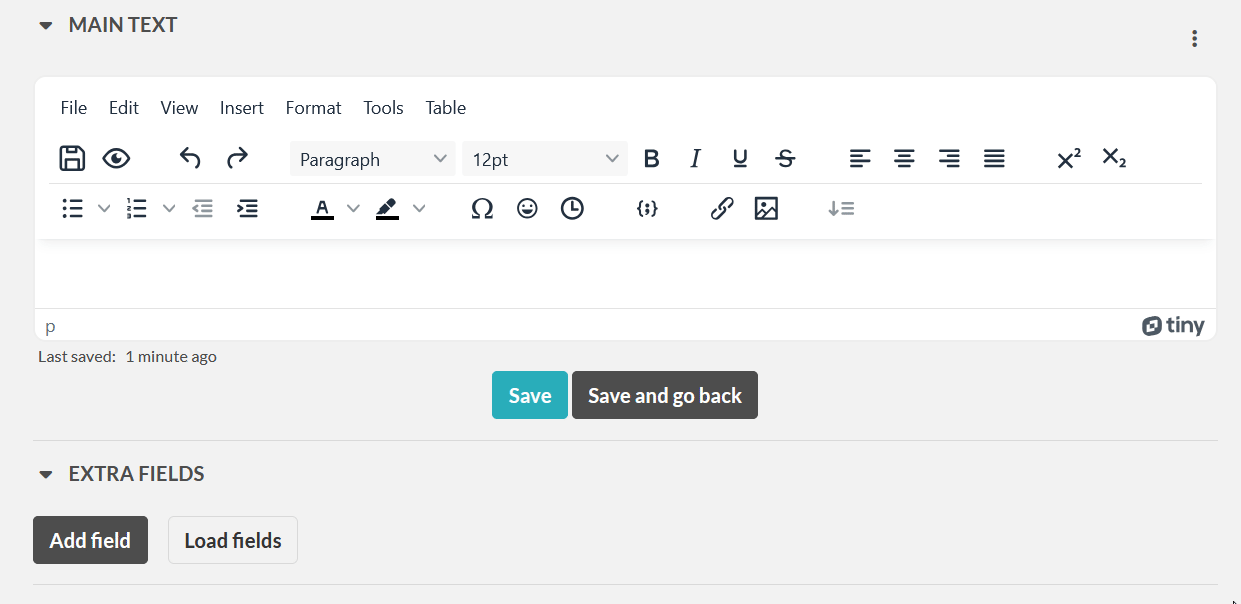
Task: Open the text color picker arrow
Action: click(x=353, y=208)
